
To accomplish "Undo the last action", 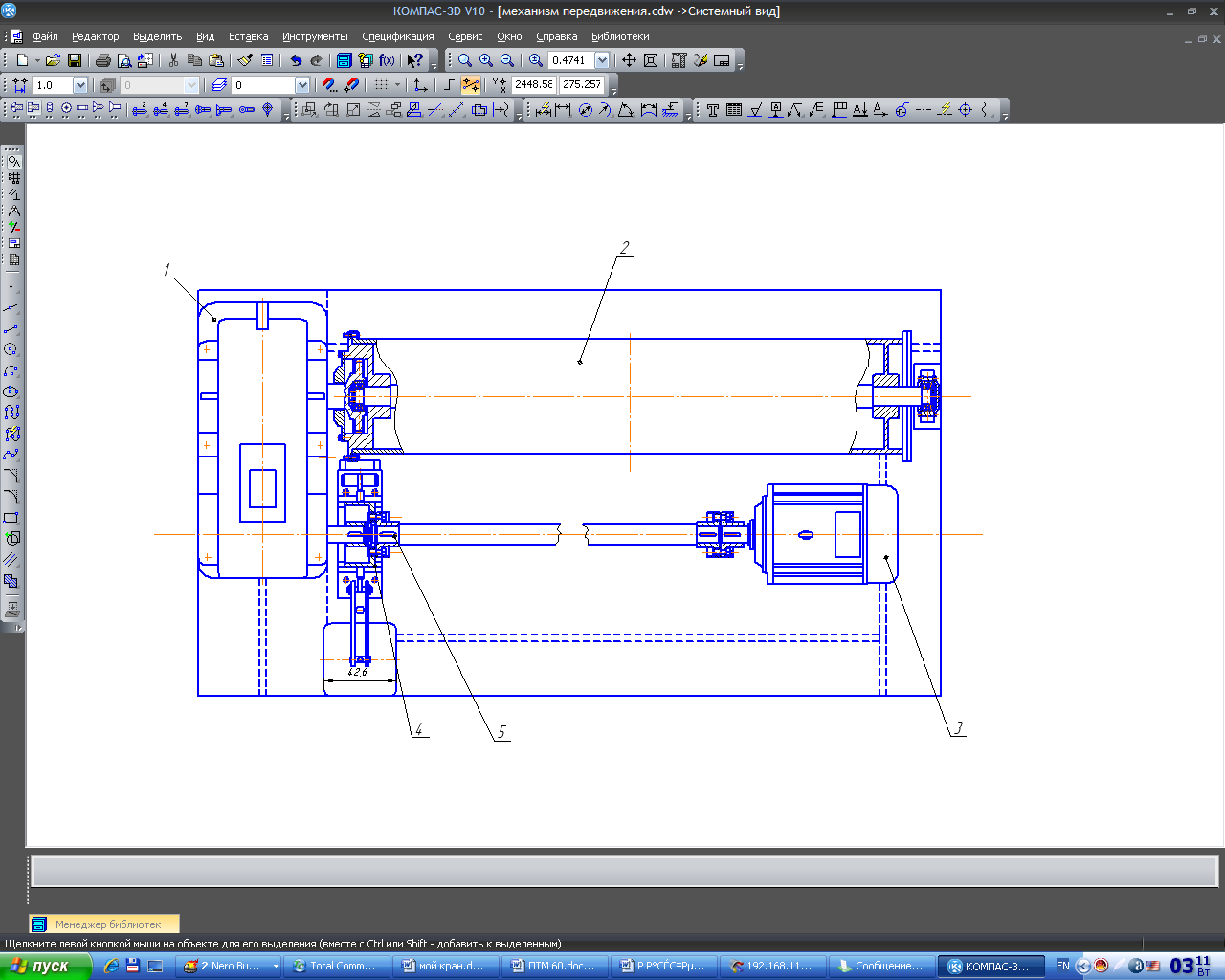I will 296,60.
